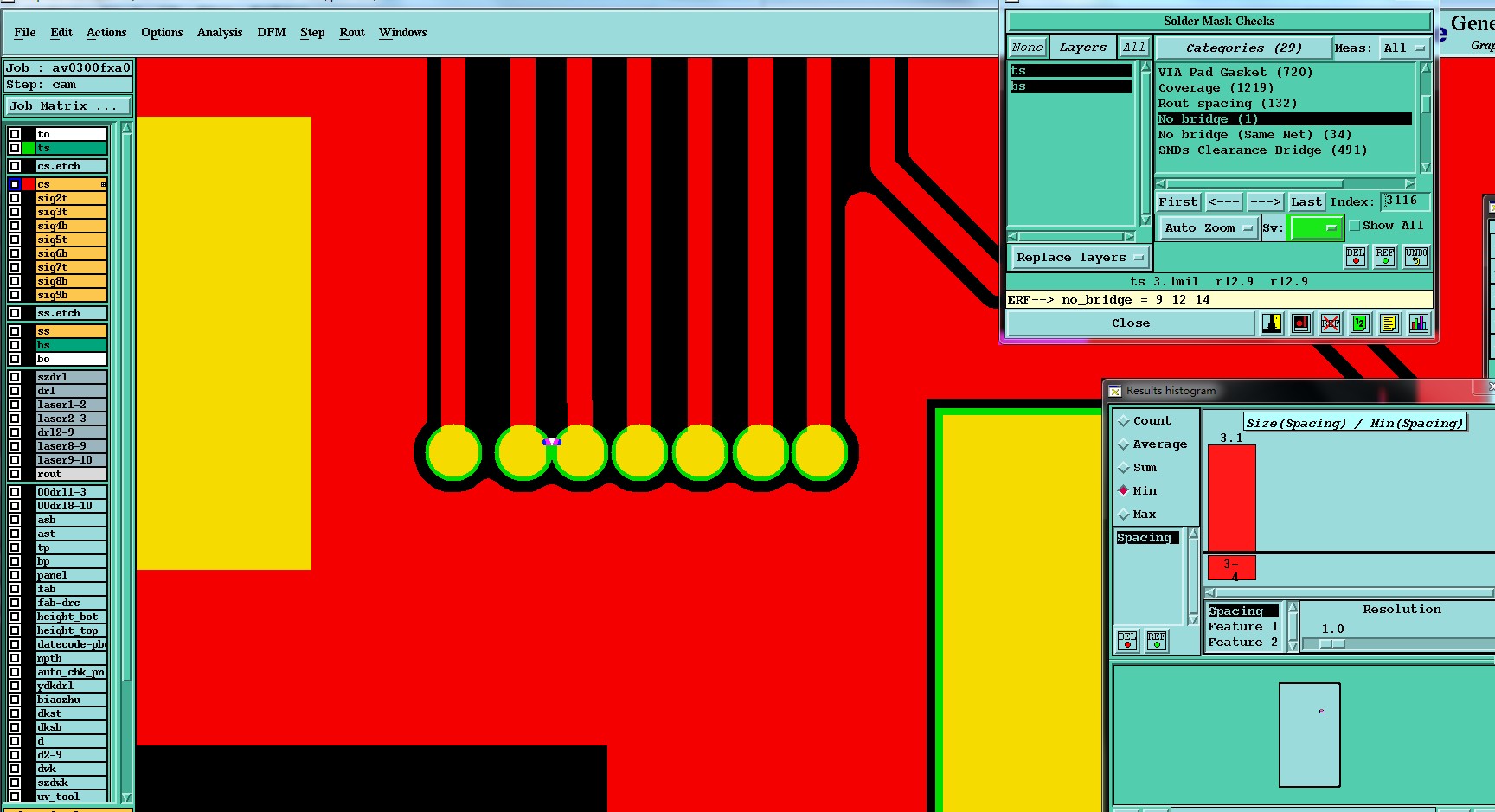The image size is (1495, 812).
Task: Select SMDs Clearance Bridge (491) category
Action: pyautogui.click(x=1263, y=150)
